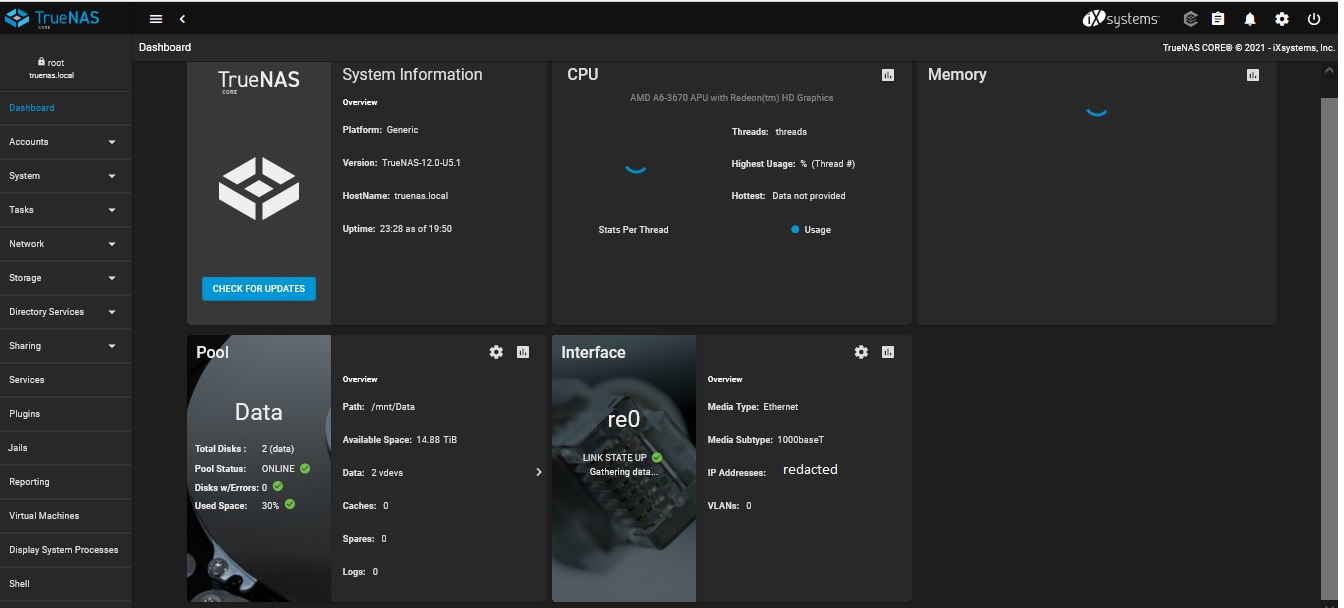
Task: Open the Dashboard sidebar item
Action: pyautogui.click(x=65, y=108)
